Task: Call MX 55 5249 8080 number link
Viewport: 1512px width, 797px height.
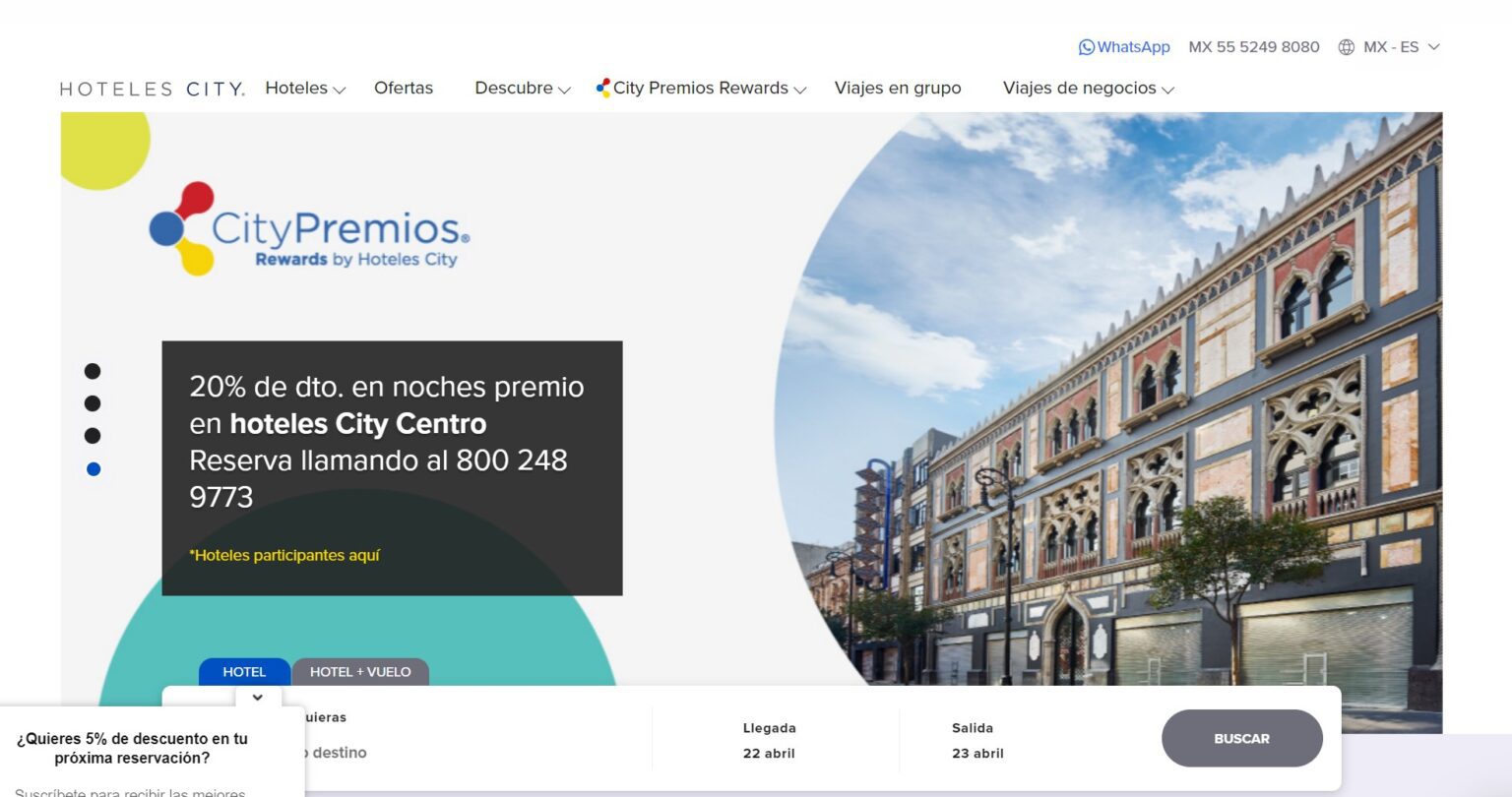Action: pyautogui.click(x=1254, y=47)
